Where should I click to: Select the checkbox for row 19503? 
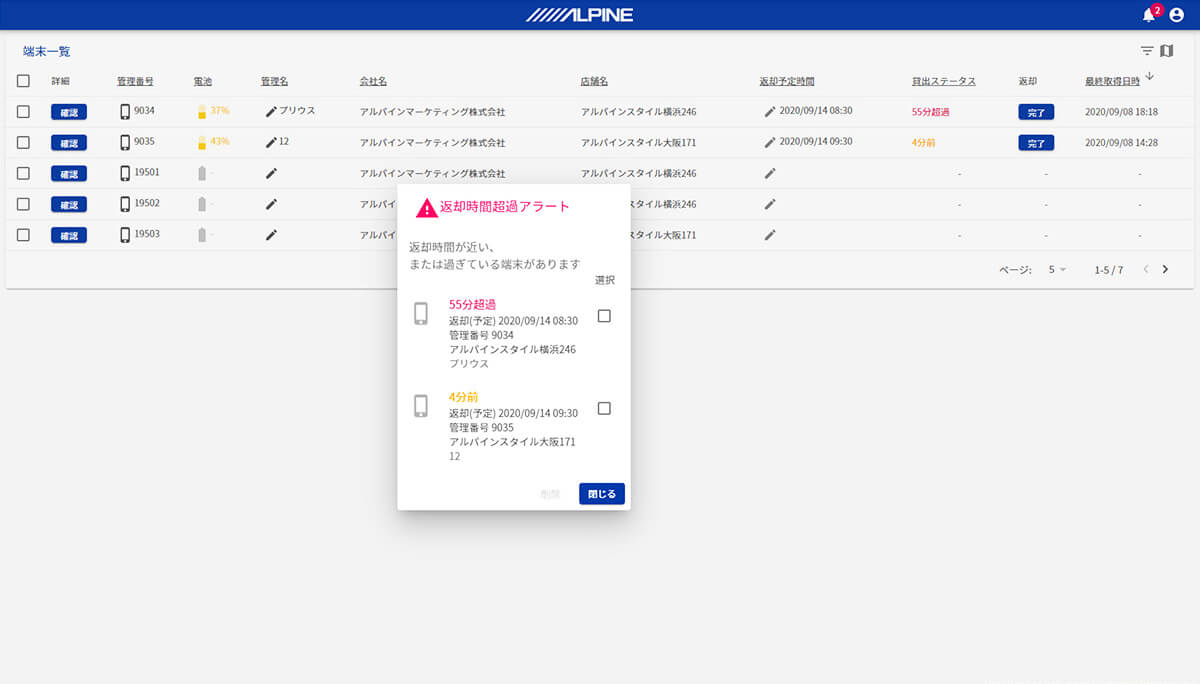coord(23,235)
